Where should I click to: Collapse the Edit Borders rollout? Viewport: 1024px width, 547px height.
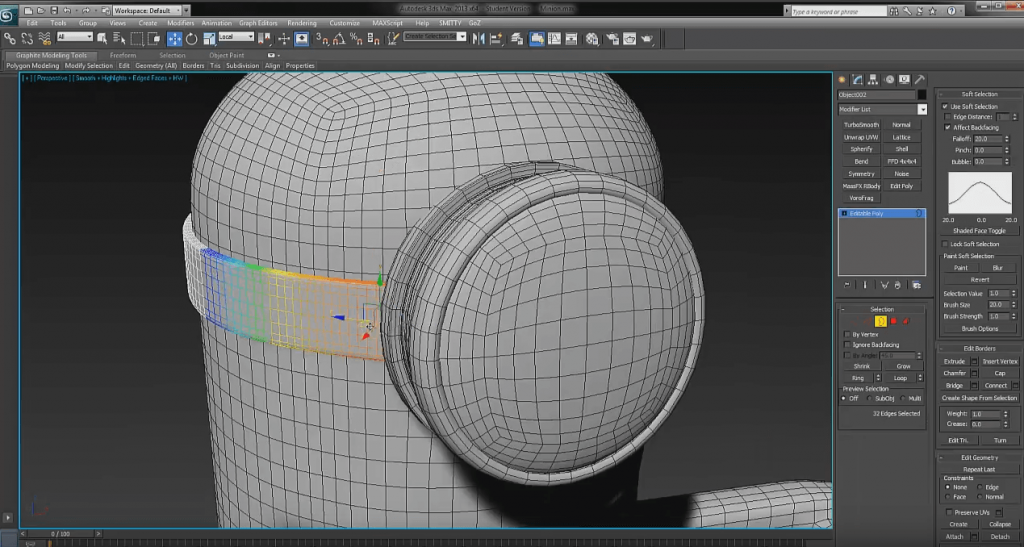point(980,349)
